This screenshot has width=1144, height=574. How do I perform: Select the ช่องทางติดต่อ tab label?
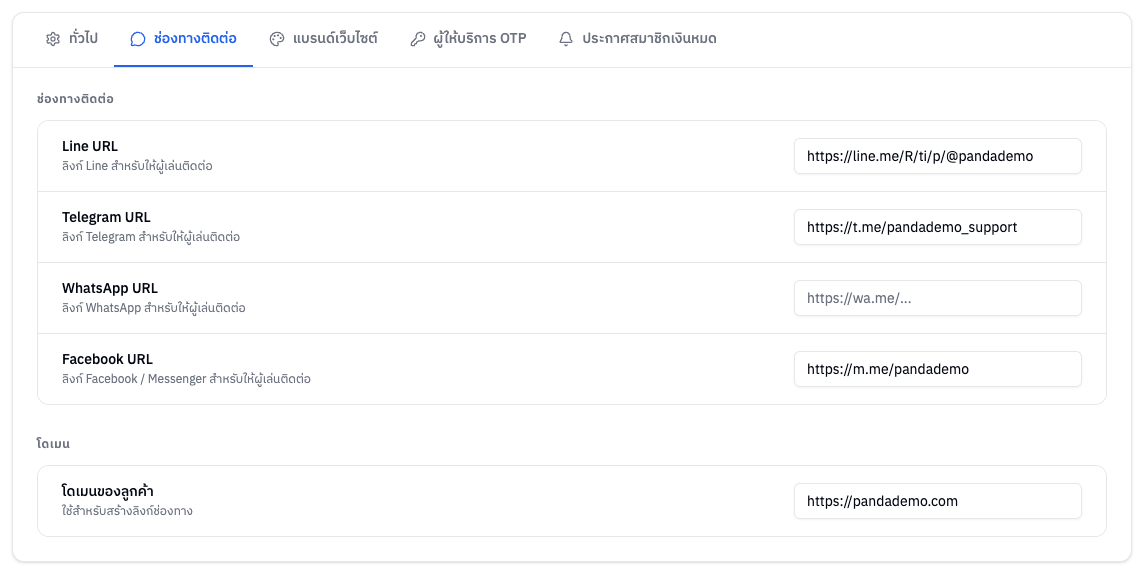click(x=195, y=39)
